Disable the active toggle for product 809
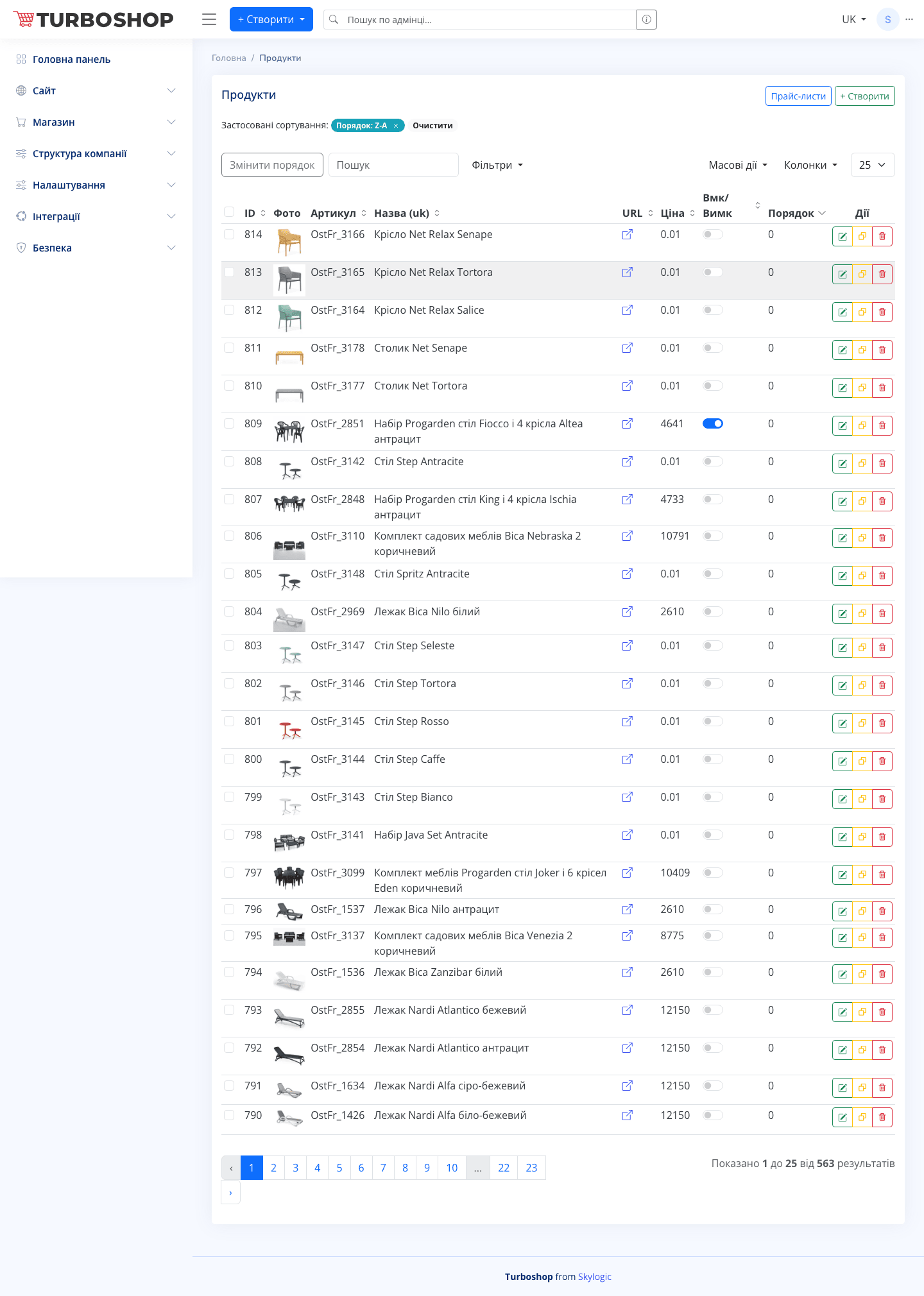The width and height of the screenshot is (924, 1296). [713, 423]
